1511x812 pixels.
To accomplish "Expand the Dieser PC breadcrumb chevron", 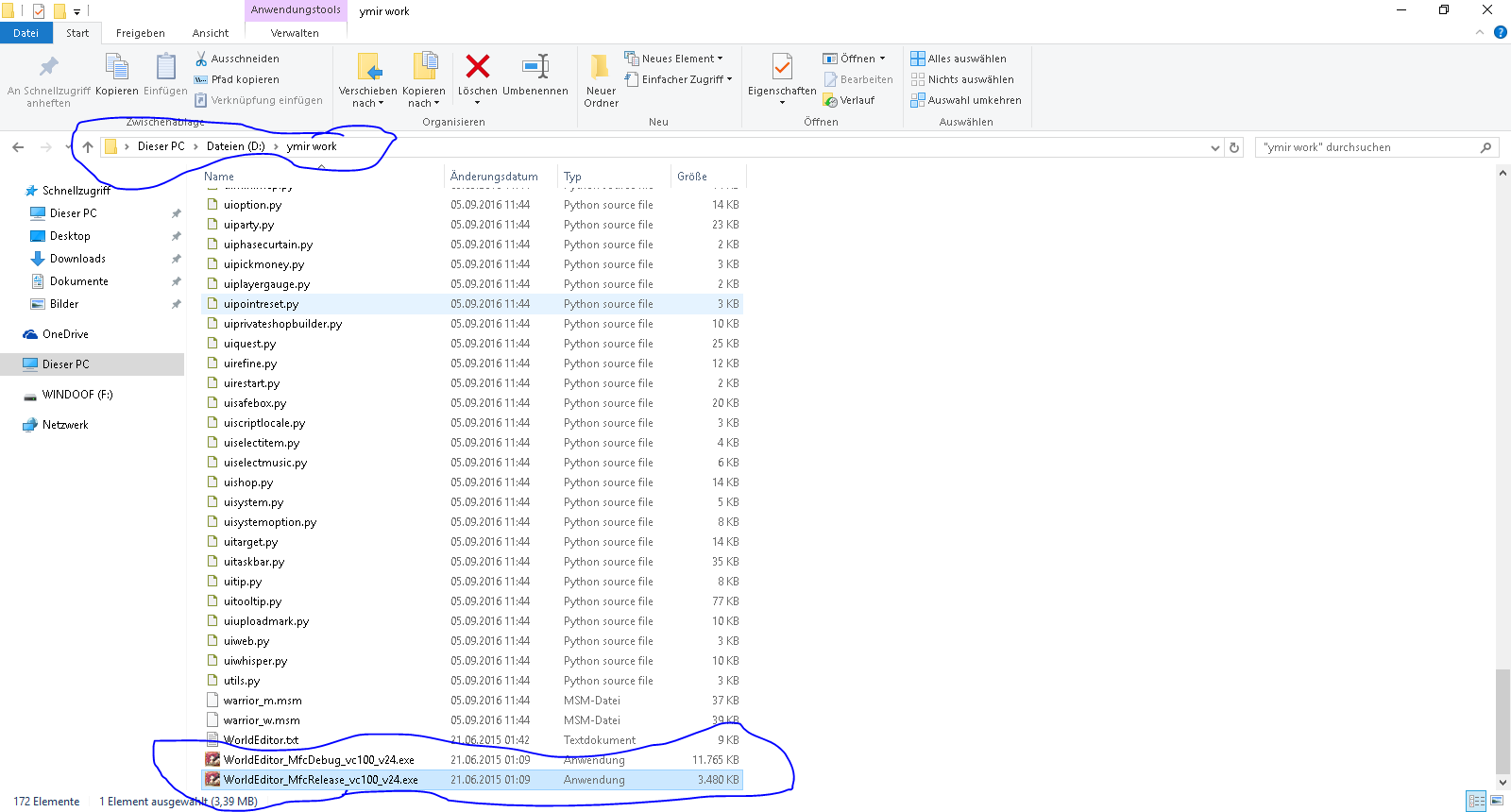I will (x=195, y=146).
